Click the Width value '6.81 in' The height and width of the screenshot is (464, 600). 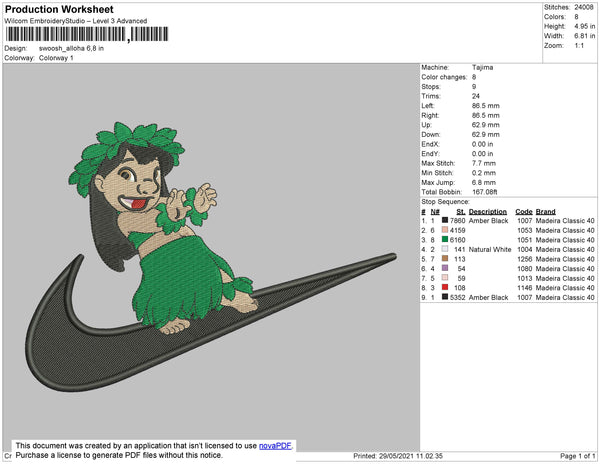pyautogui.click(x=584, y=36)
